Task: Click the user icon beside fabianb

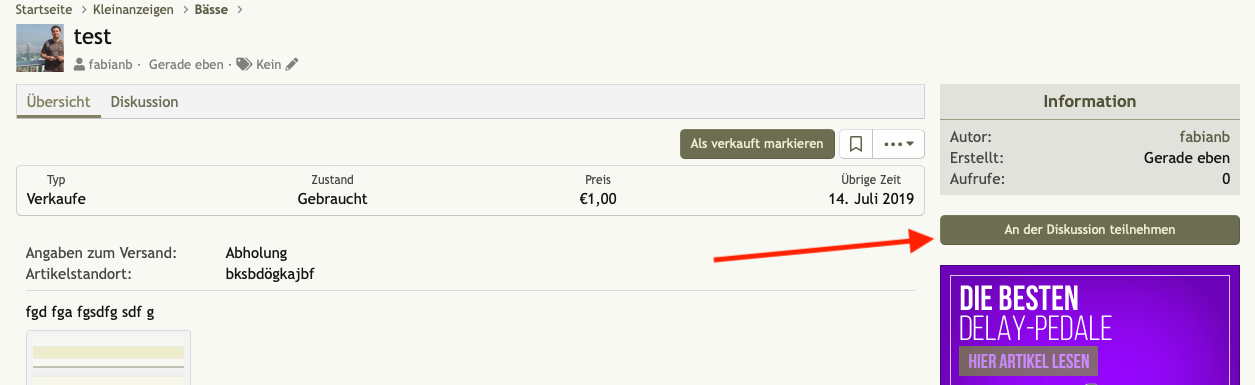Action: click(79, 64)
